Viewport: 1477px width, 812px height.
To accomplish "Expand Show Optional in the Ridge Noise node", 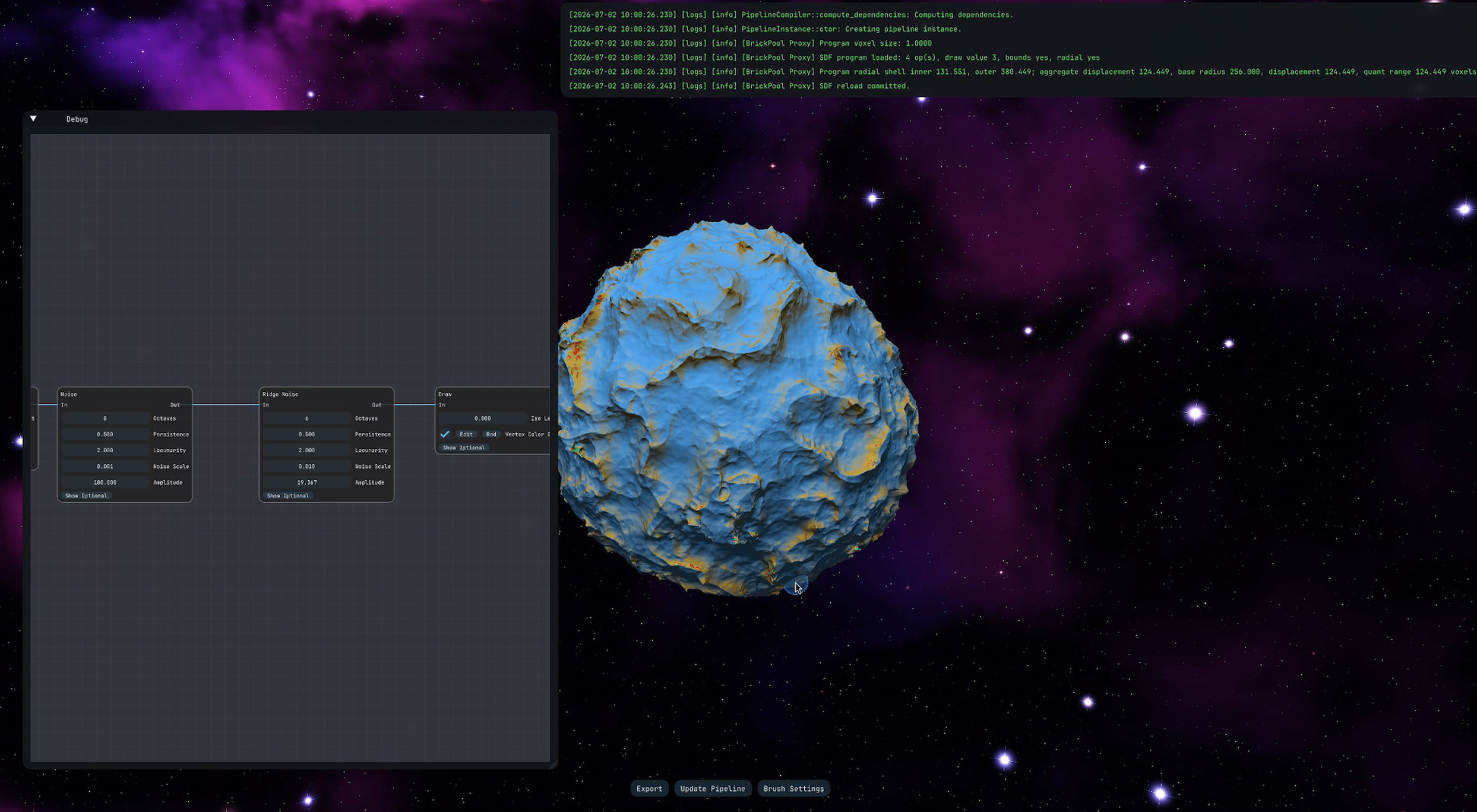I will pyautogui.click(x=288, y=496).
